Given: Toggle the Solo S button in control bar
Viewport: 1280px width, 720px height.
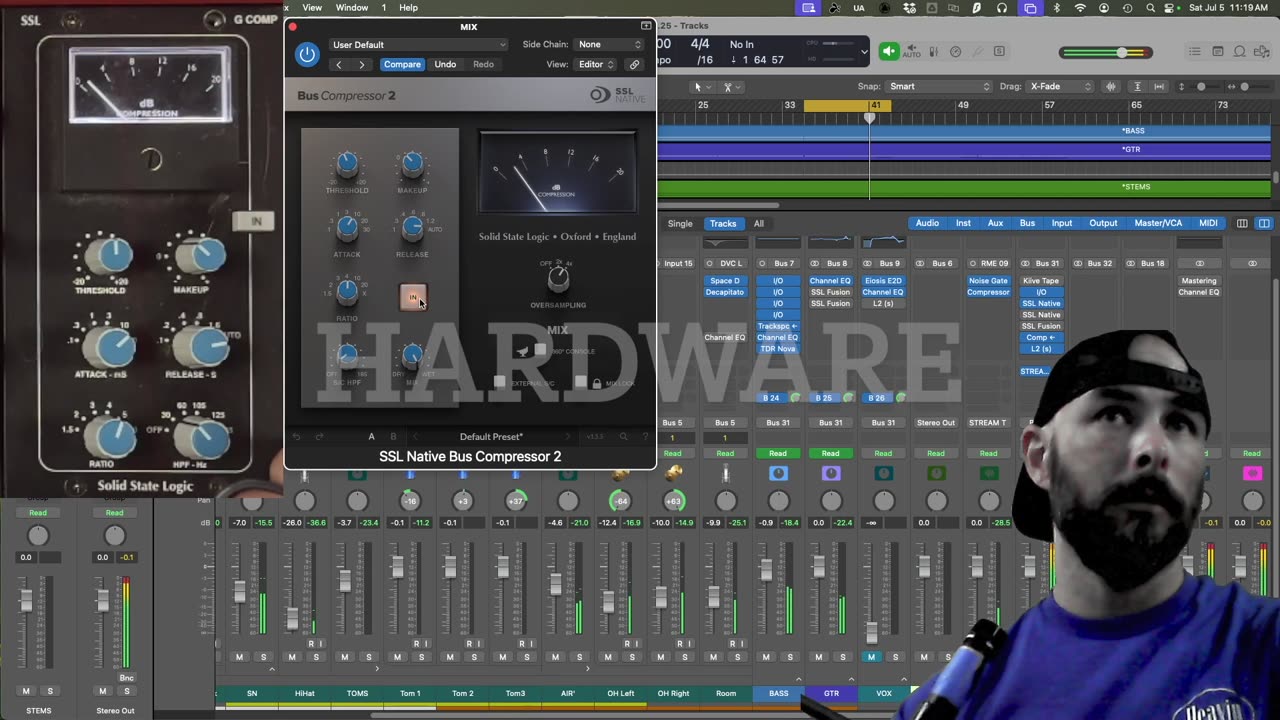Looking at the screenshot, I should click(x=999, y=52).
